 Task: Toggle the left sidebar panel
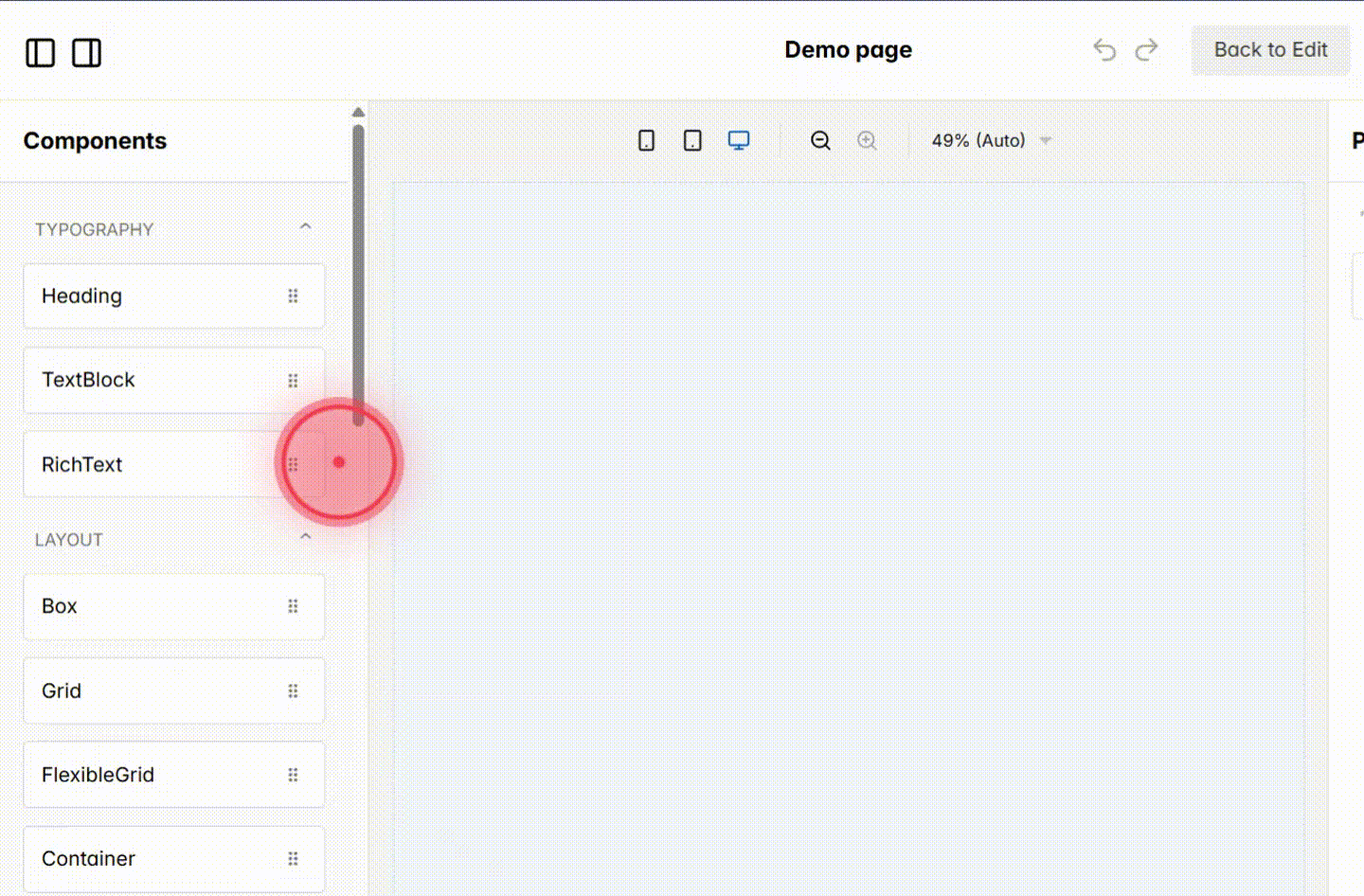click(40, 53)
